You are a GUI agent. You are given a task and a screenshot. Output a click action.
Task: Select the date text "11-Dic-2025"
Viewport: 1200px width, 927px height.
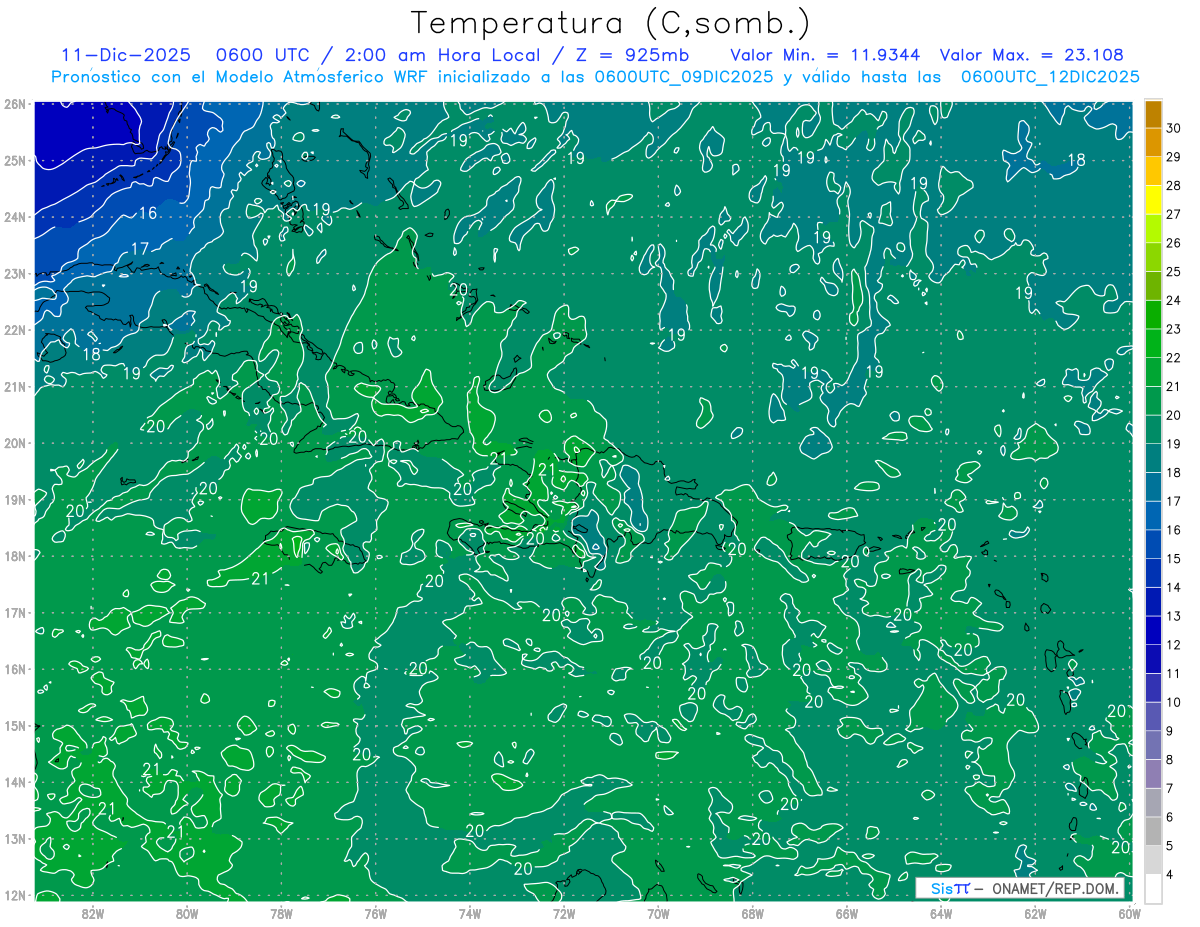(125, 55)
